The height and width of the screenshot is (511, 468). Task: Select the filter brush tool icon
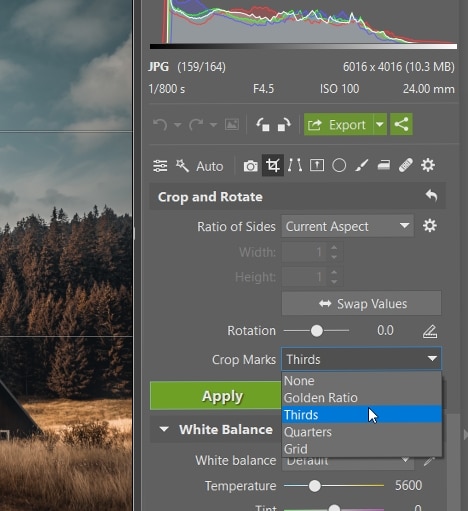[361, 165]
